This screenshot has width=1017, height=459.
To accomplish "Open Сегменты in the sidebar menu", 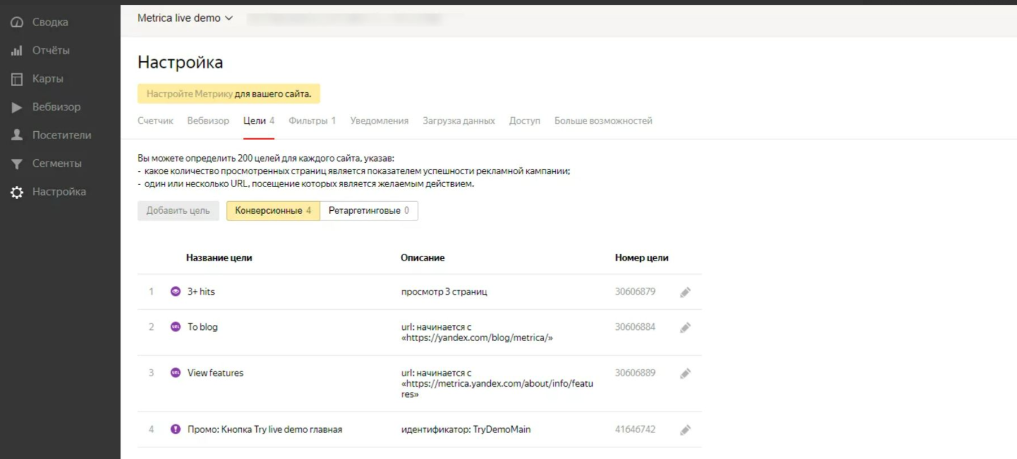I will 57,164.
